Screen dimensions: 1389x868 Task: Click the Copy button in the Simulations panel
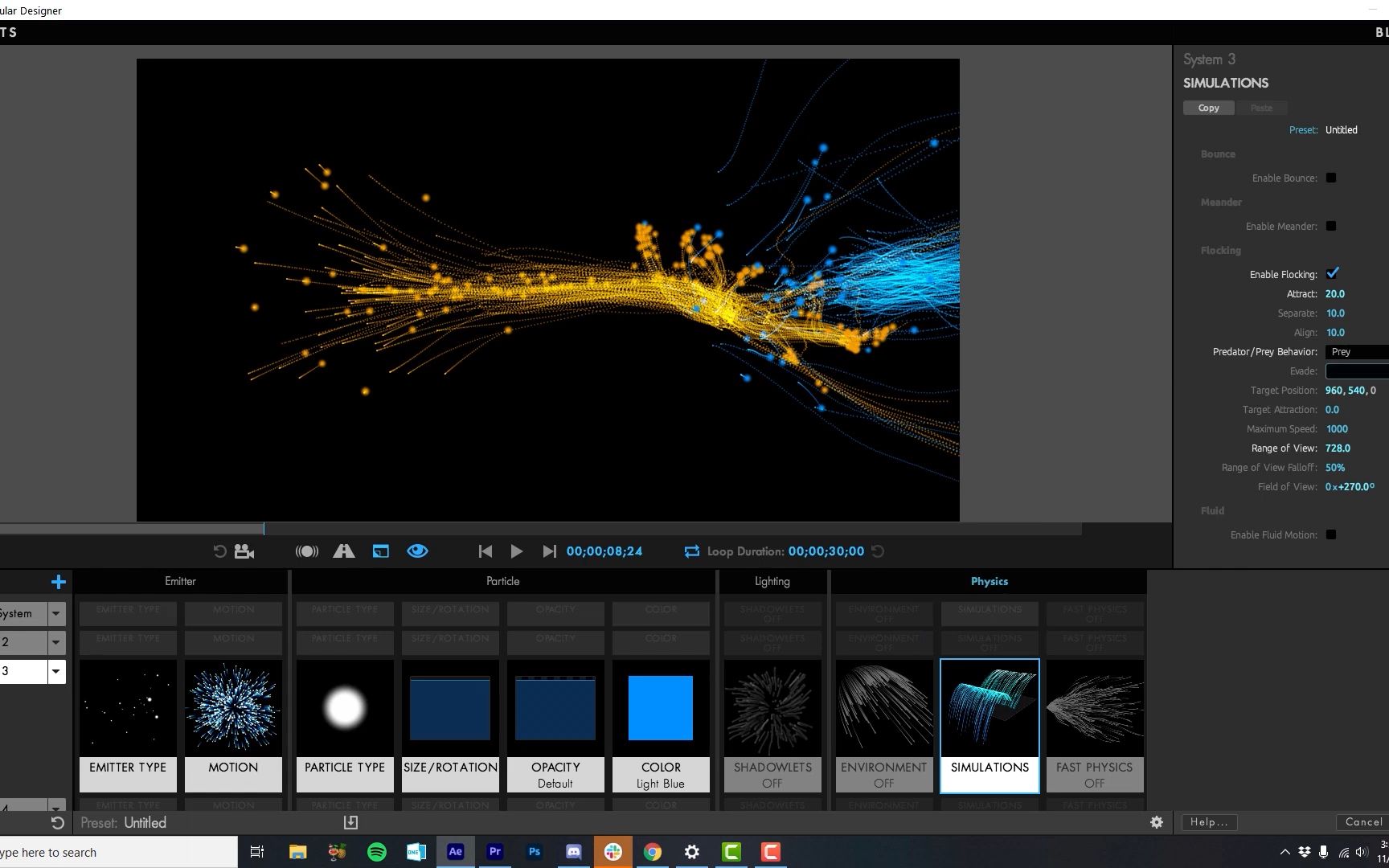coord(1208,107)
